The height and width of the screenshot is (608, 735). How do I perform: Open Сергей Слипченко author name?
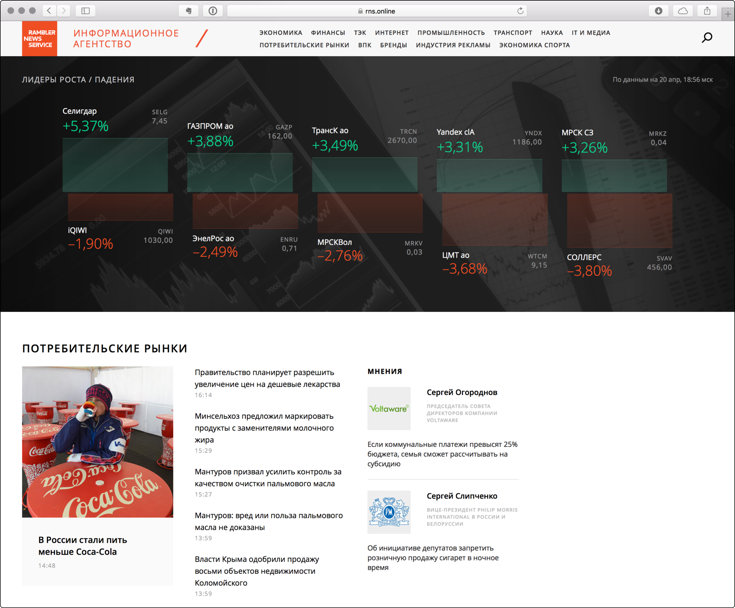462,496
